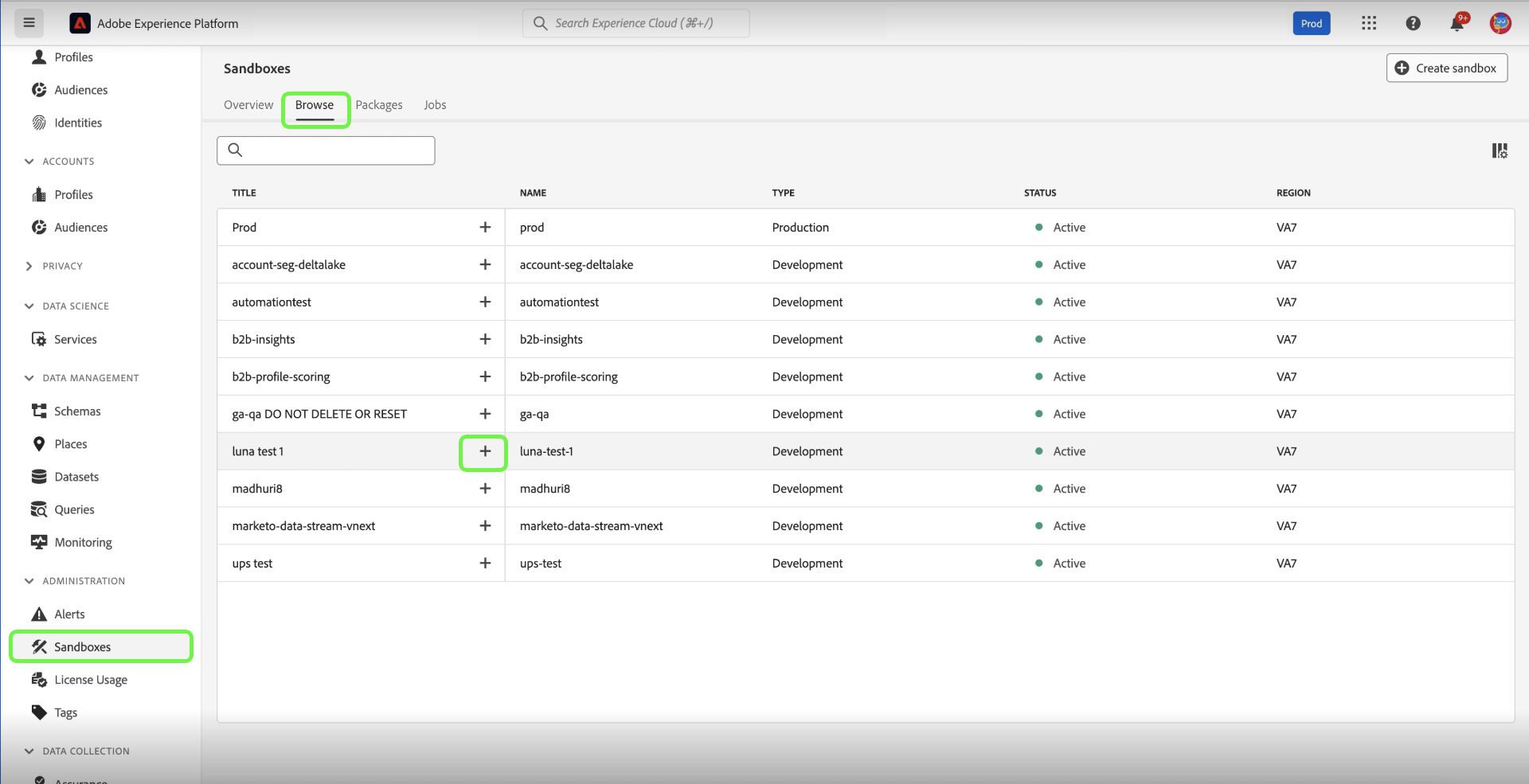Switch to the Jobs tab

(x=435, y=105)
